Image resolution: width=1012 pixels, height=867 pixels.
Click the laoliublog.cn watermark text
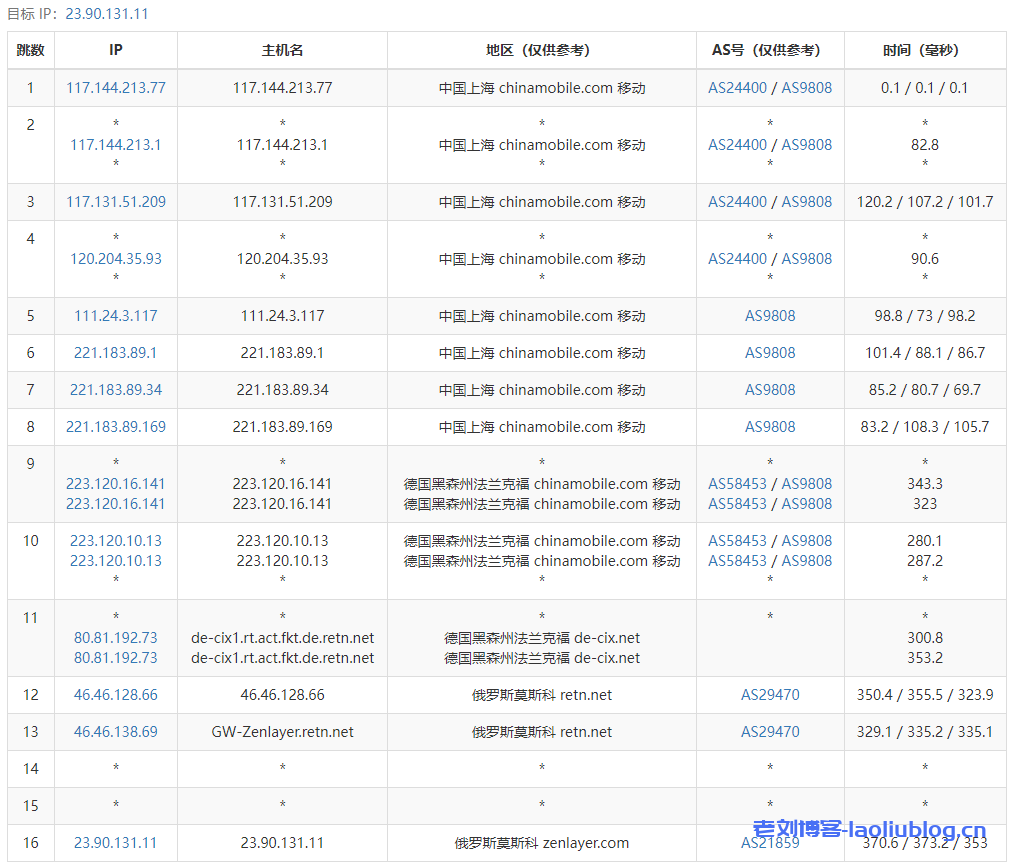(x=868, y=831)
